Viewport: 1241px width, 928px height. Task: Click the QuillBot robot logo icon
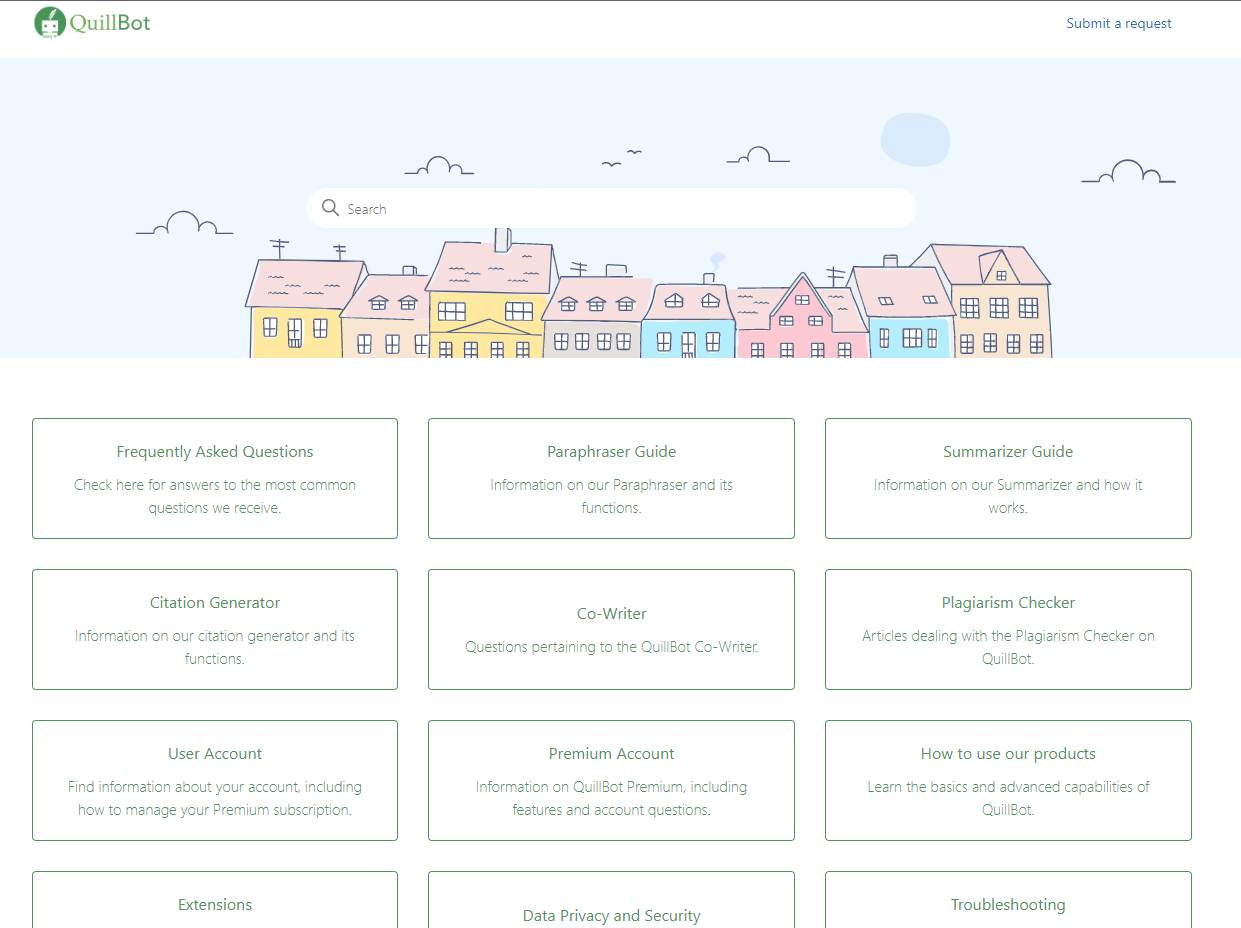(x=49, y=22)
